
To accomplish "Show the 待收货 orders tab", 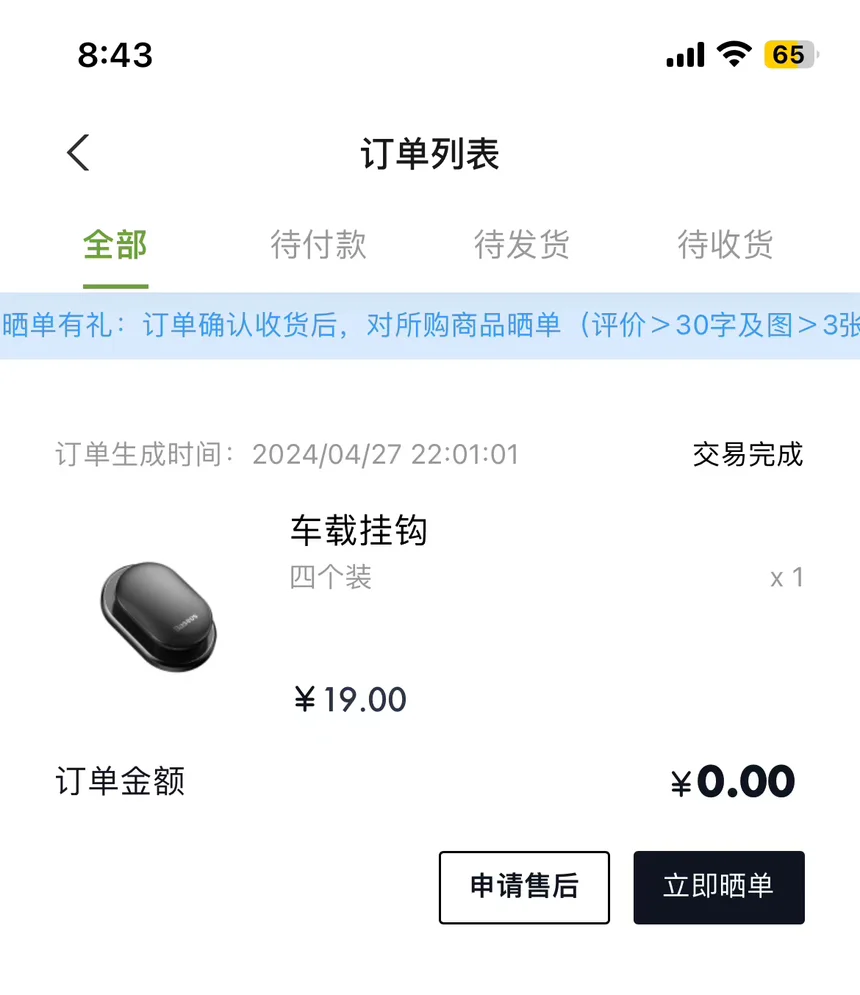I will tap(725, 245).
